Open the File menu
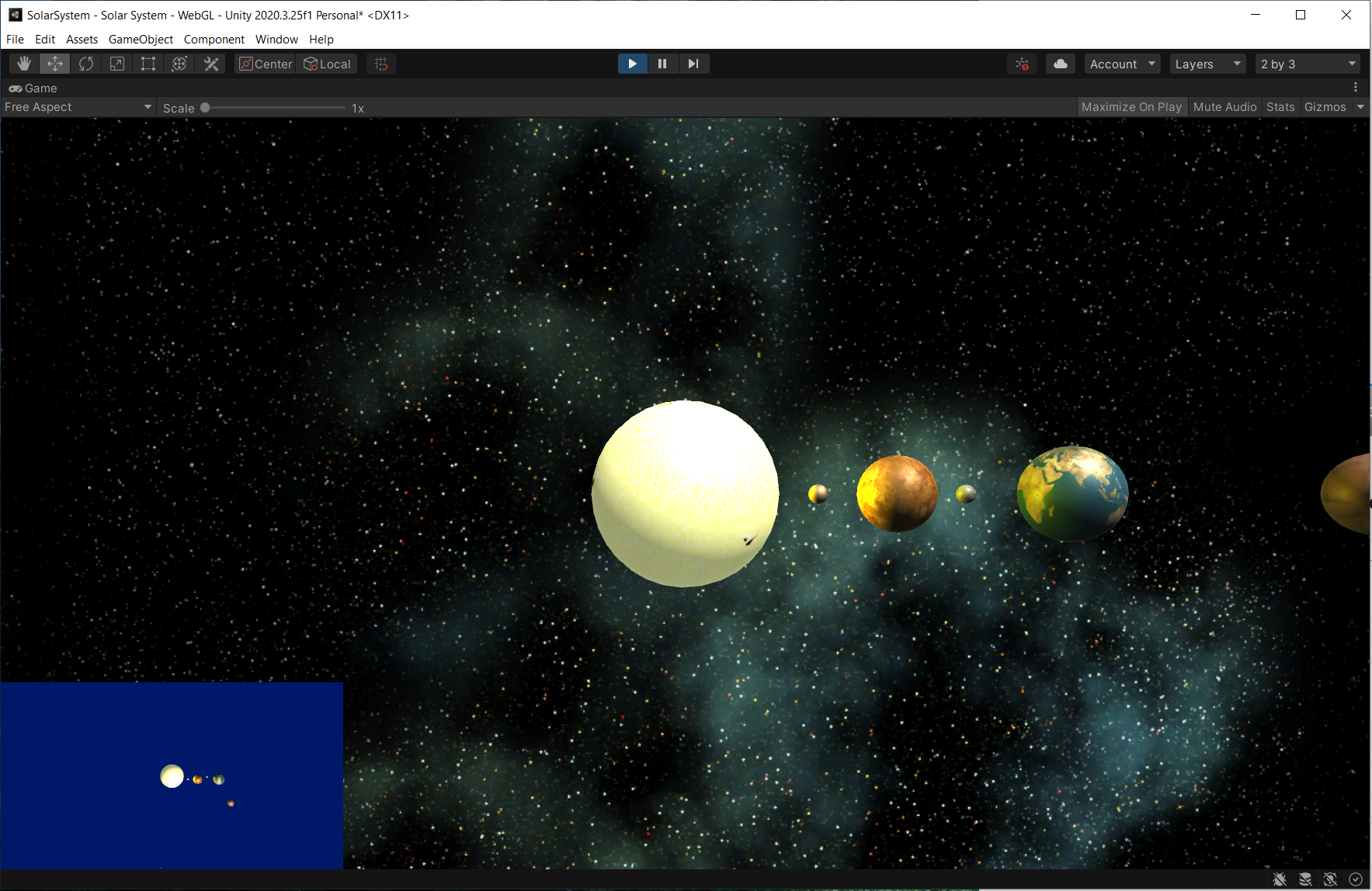The image size is (1372, 891). [x=15, y=39]
